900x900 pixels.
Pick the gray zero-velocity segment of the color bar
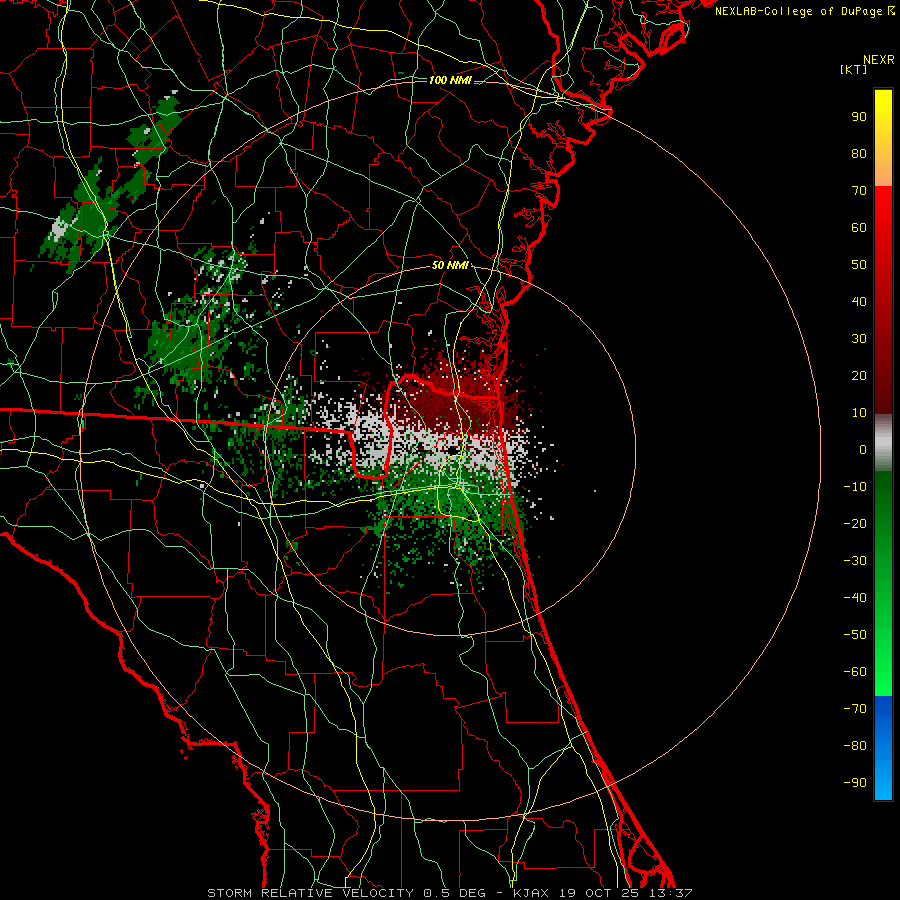coord(883,443)
